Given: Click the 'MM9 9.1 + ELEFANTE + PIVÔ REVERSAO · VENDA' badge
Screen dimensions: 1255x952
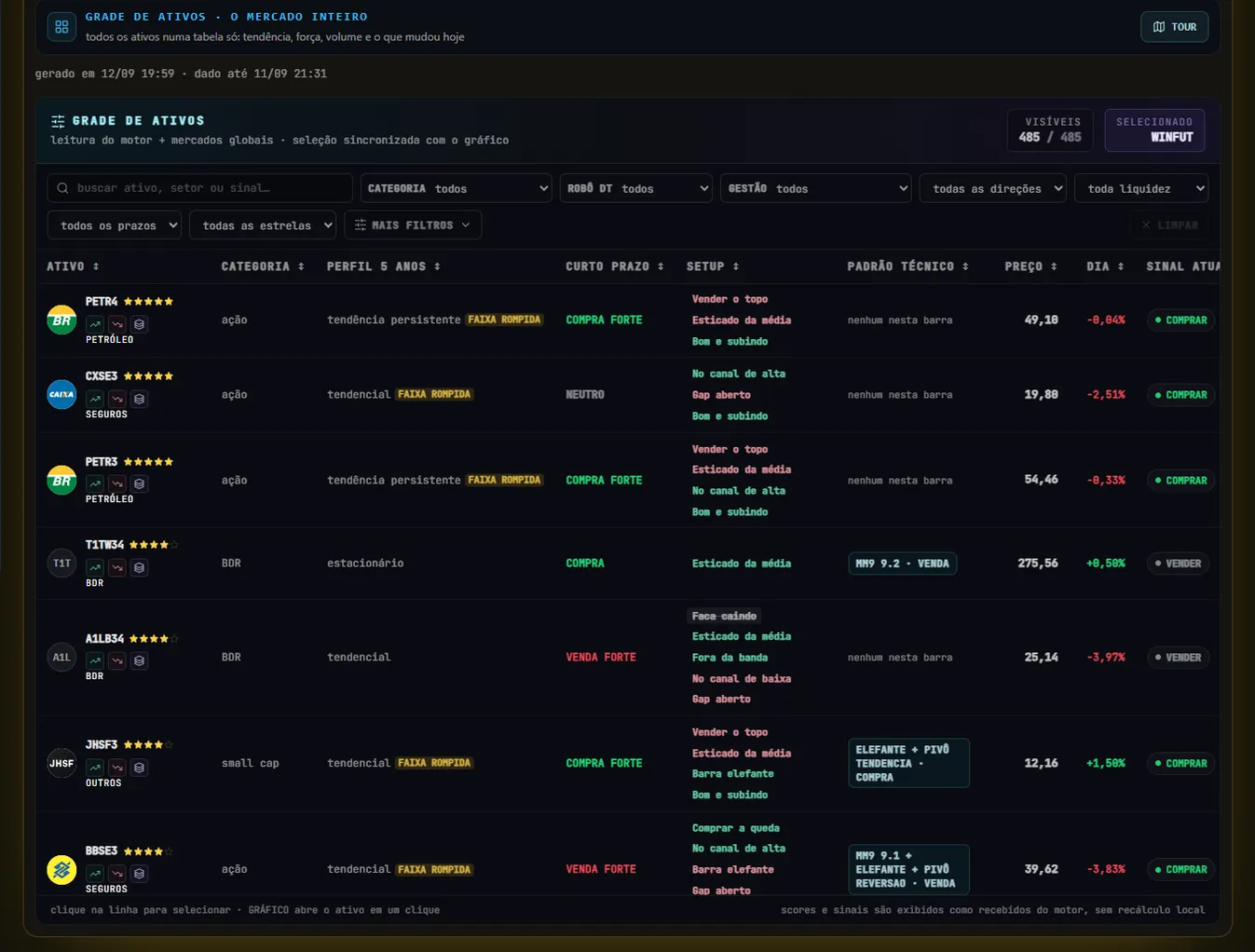Looking at the screenshot, I should coord(908,869).
